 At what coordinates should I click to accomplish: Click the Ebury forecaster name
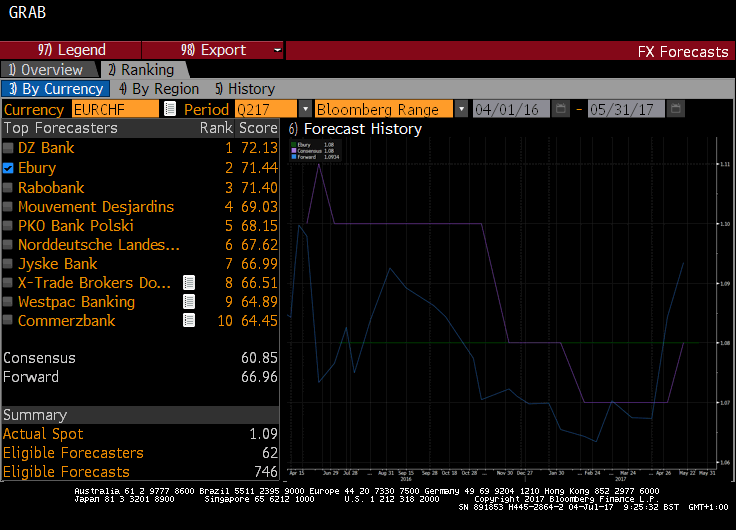37,168
